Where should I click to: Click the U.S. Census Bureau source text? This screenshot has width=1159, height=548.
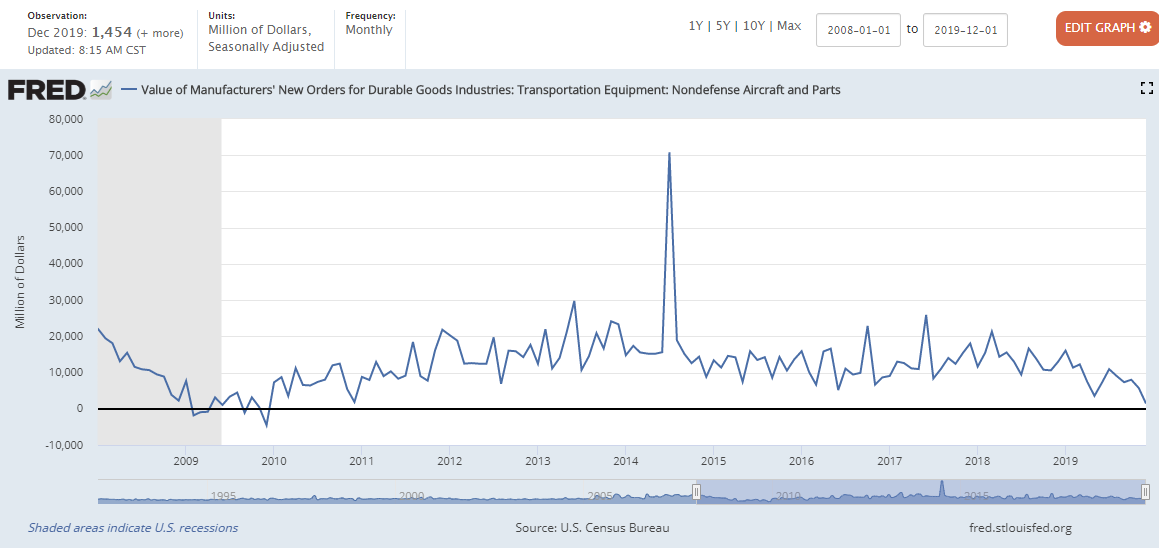[x=592, y=528]
